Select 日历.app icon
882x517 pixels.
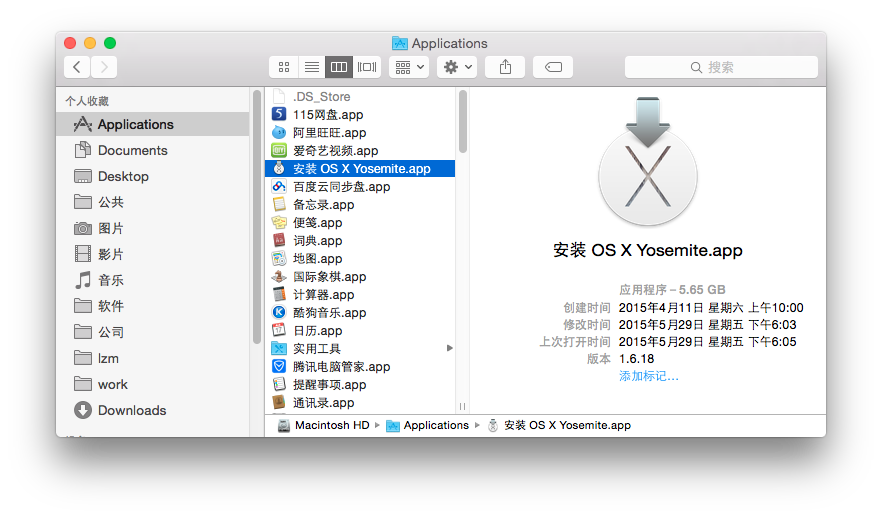pyautogui.click(x=279, y=330)
